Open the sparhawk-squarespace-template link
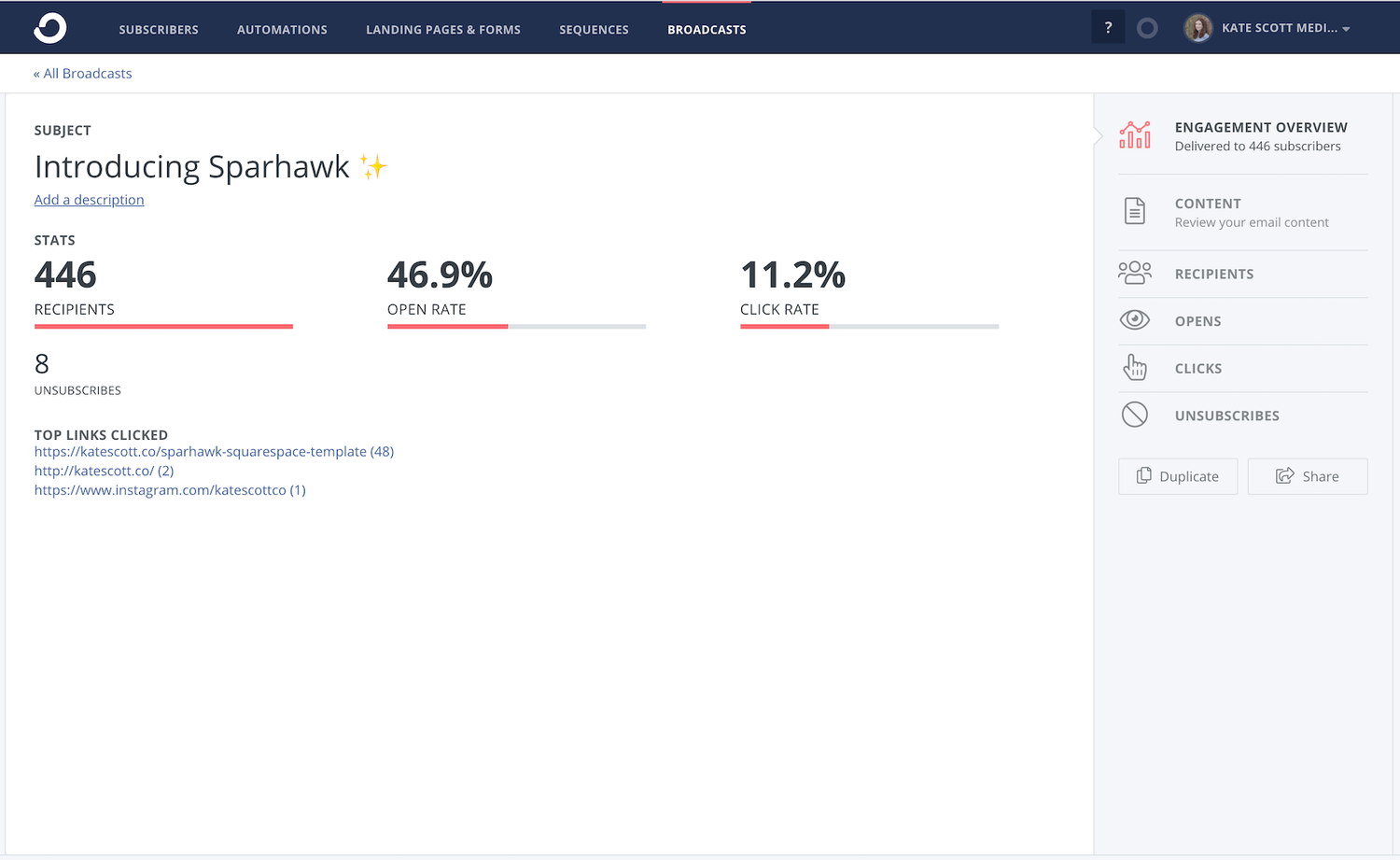Image resolution: width=1400 pixels, height=860 pixels. tap(214, 452)
